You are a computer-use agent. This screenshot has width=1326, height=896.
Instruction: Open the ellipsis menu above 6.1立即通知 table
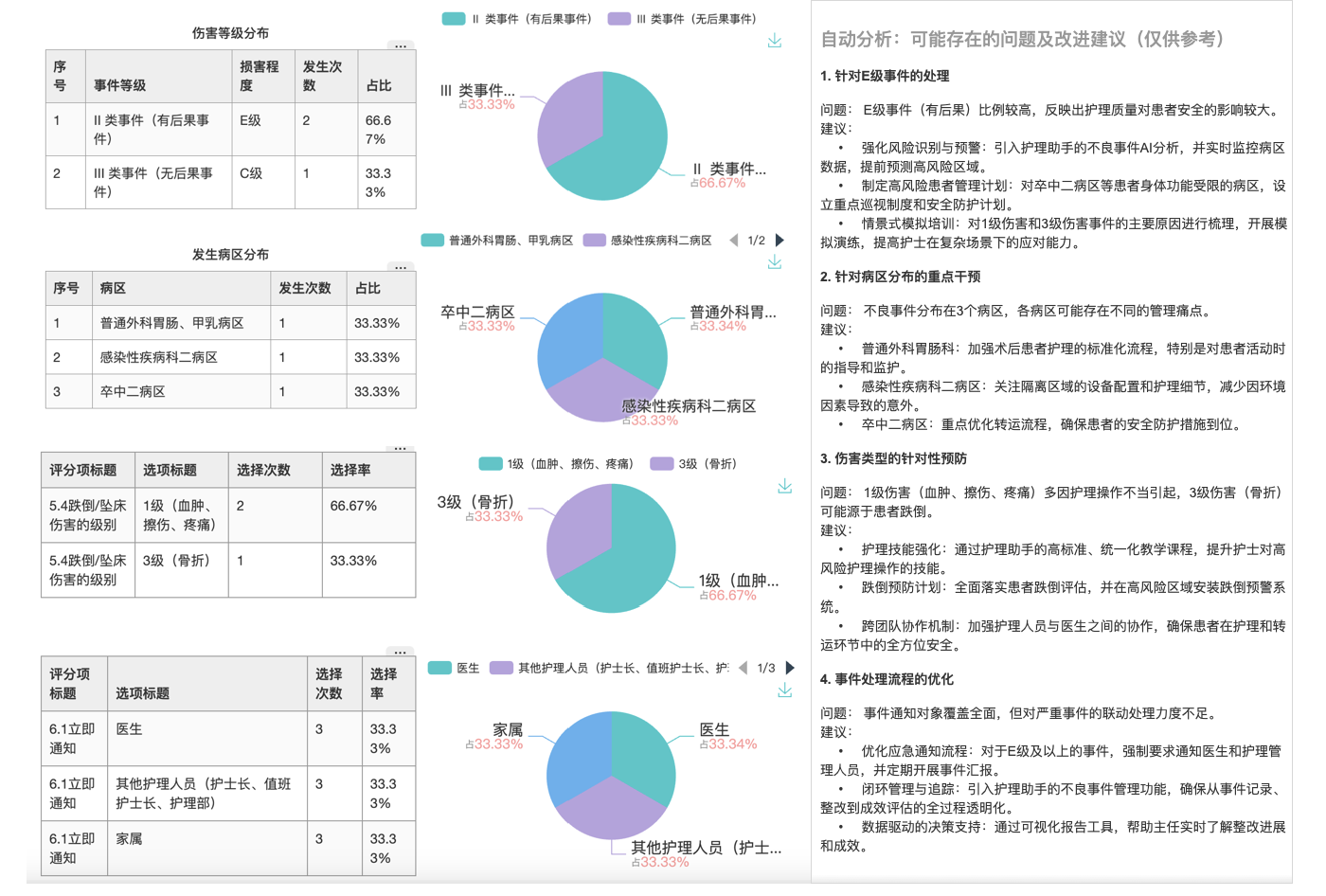pyautogui.click(x=401, y=652)
